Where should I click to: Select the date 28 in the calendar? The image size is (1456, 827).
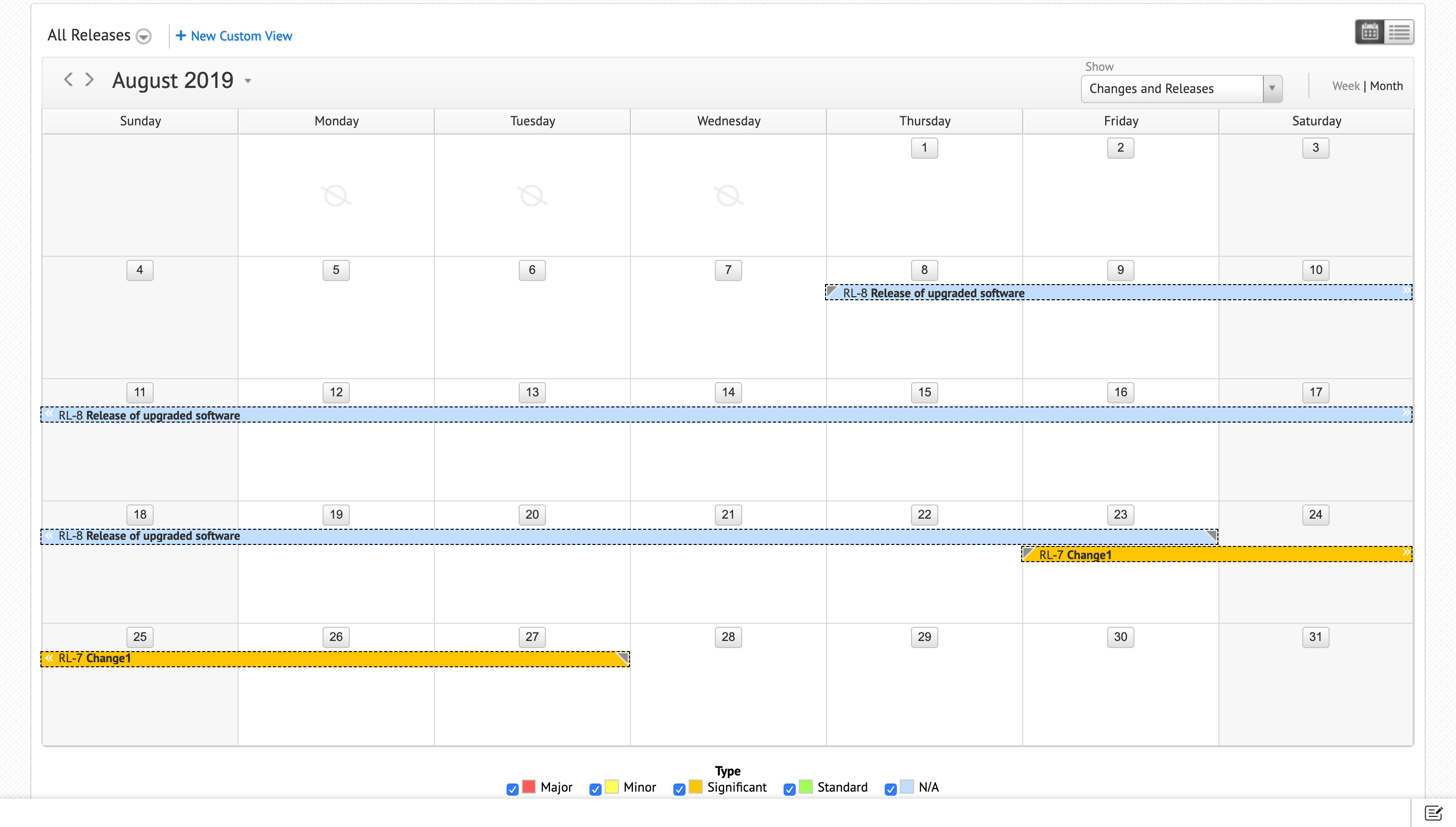coord(728,637)
